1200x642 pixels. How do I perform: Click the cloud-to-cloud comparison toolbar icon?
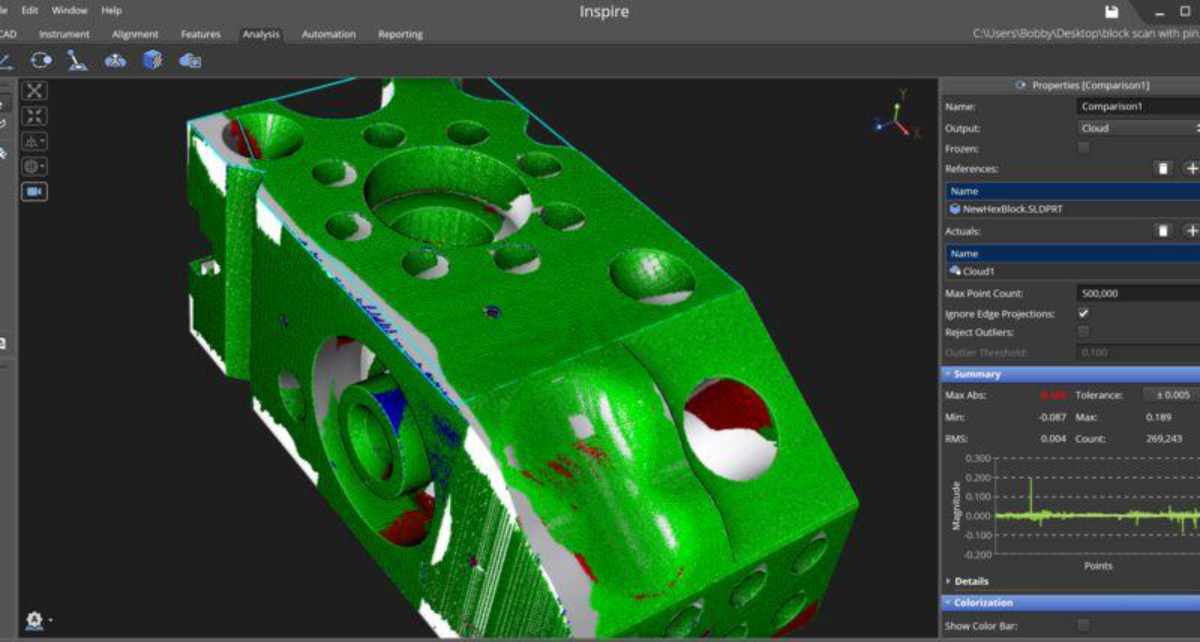pyautogui.click(x=190, y=61)
